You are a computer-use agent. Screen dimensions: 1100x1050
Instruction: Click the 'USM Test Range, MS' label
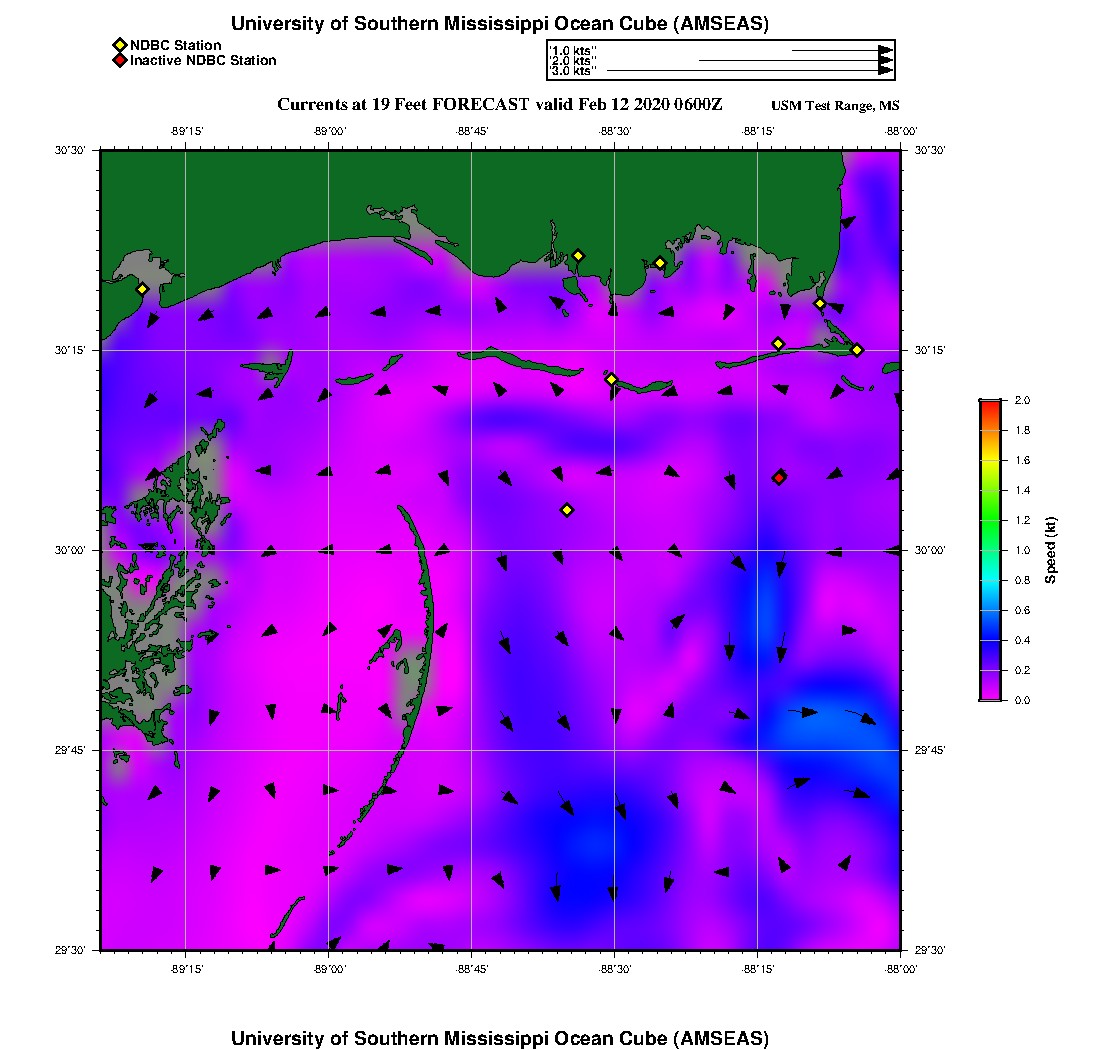click(835, 106)
